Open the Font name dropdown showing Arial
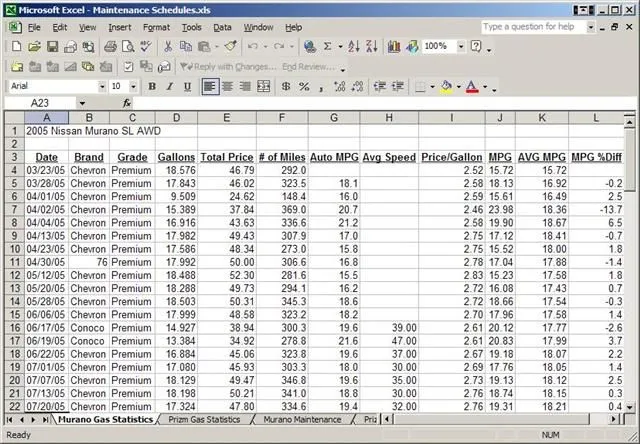This screenshot has width=640, height=444. pyautogui.click(x=102, y=87)
